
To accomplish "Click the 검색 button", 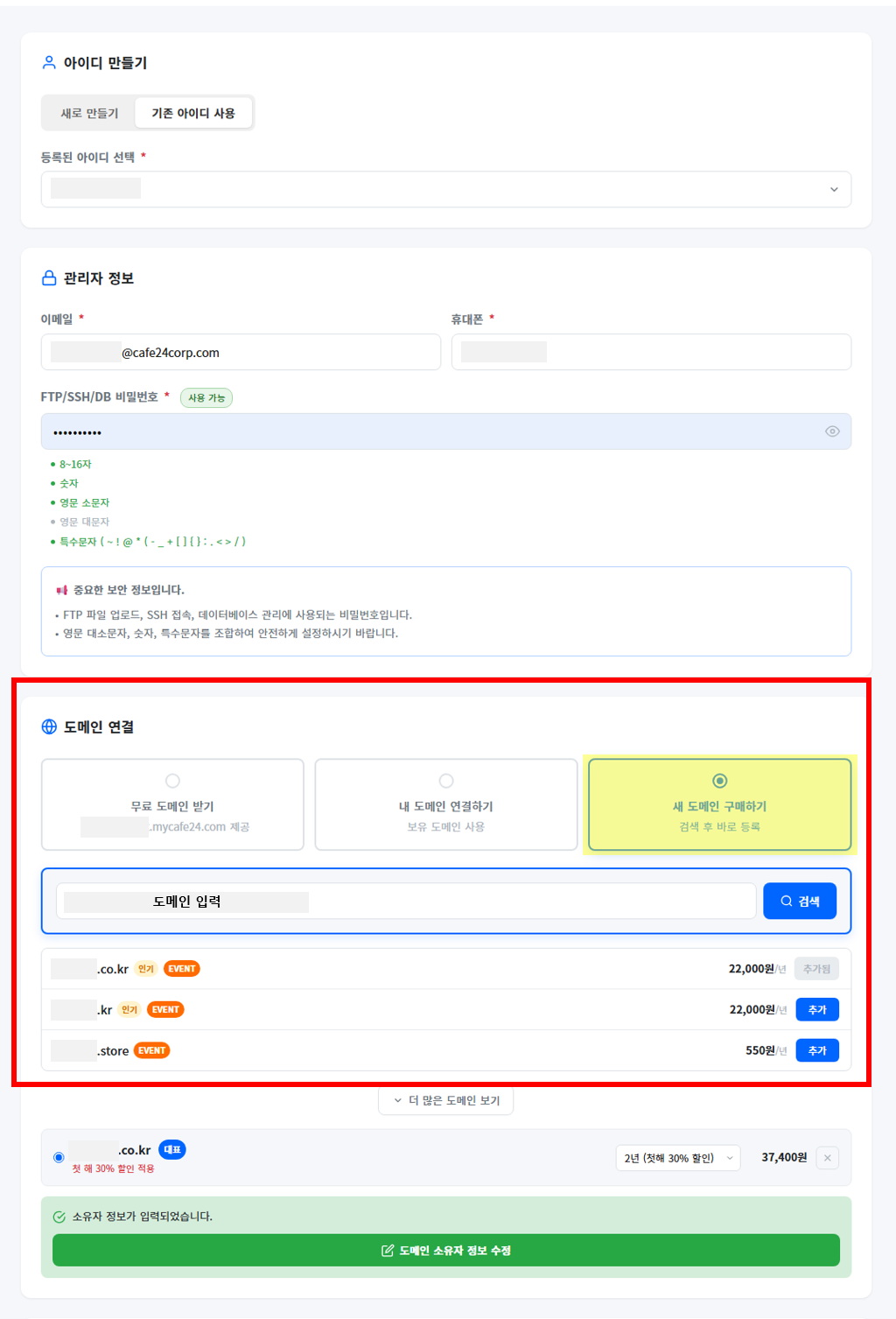I will (x=800, y=901).
